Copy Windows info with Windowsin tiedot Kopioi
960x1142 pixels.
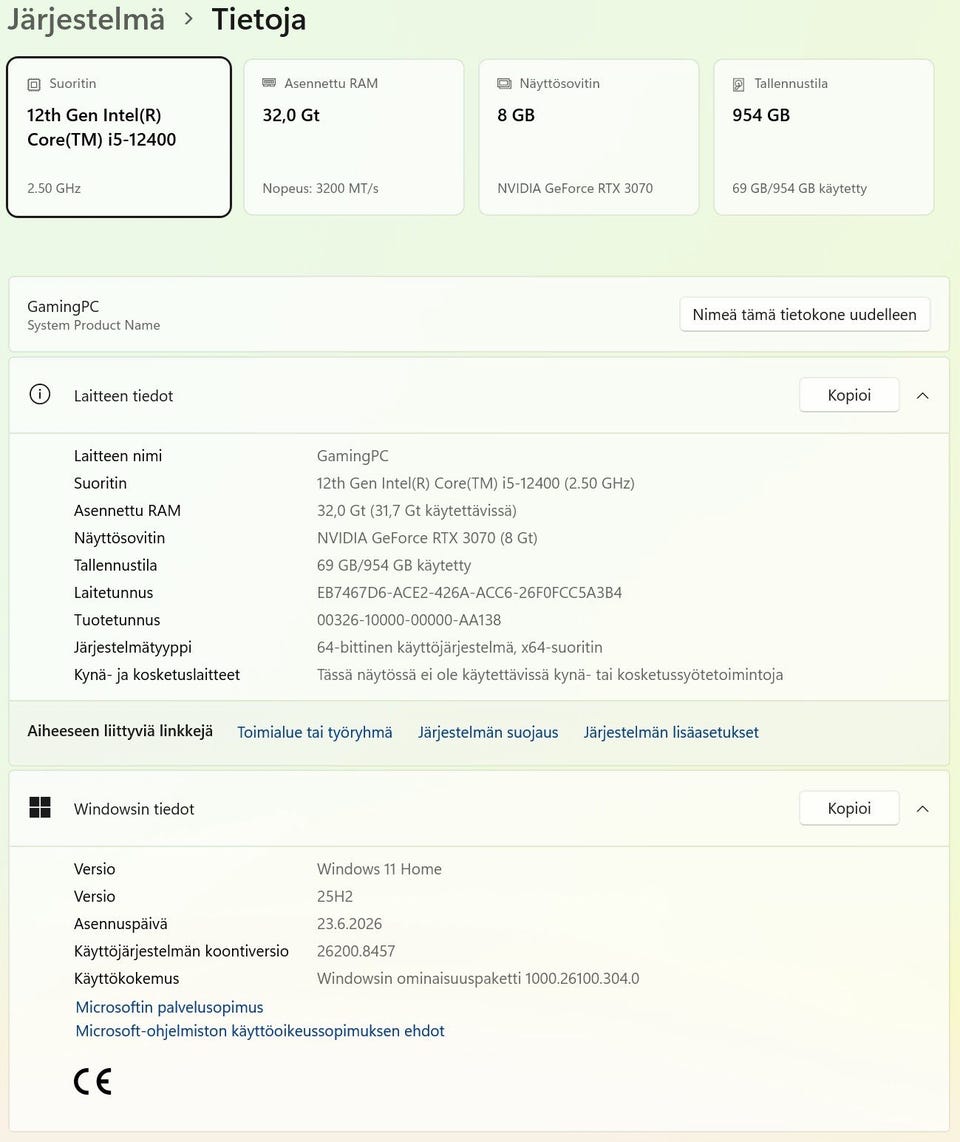pos(849,808)
